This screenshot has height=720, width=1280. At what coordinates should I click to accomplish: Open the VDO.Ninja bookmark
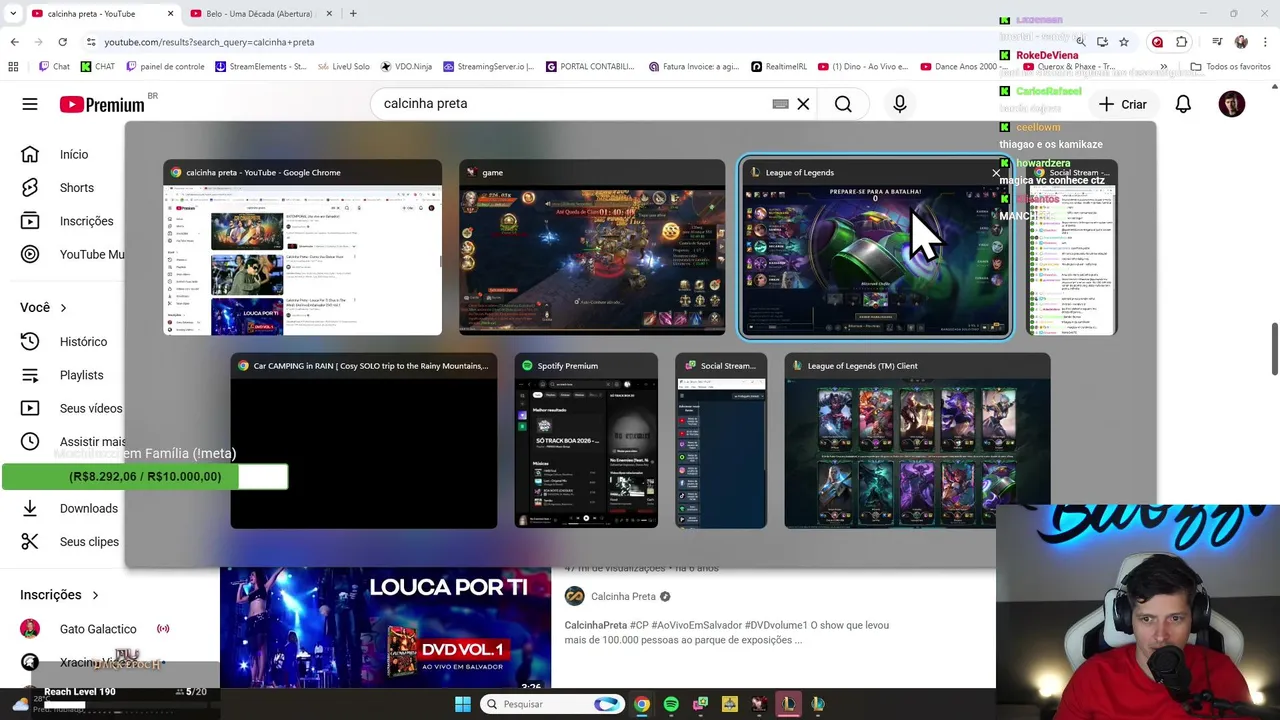405,67
